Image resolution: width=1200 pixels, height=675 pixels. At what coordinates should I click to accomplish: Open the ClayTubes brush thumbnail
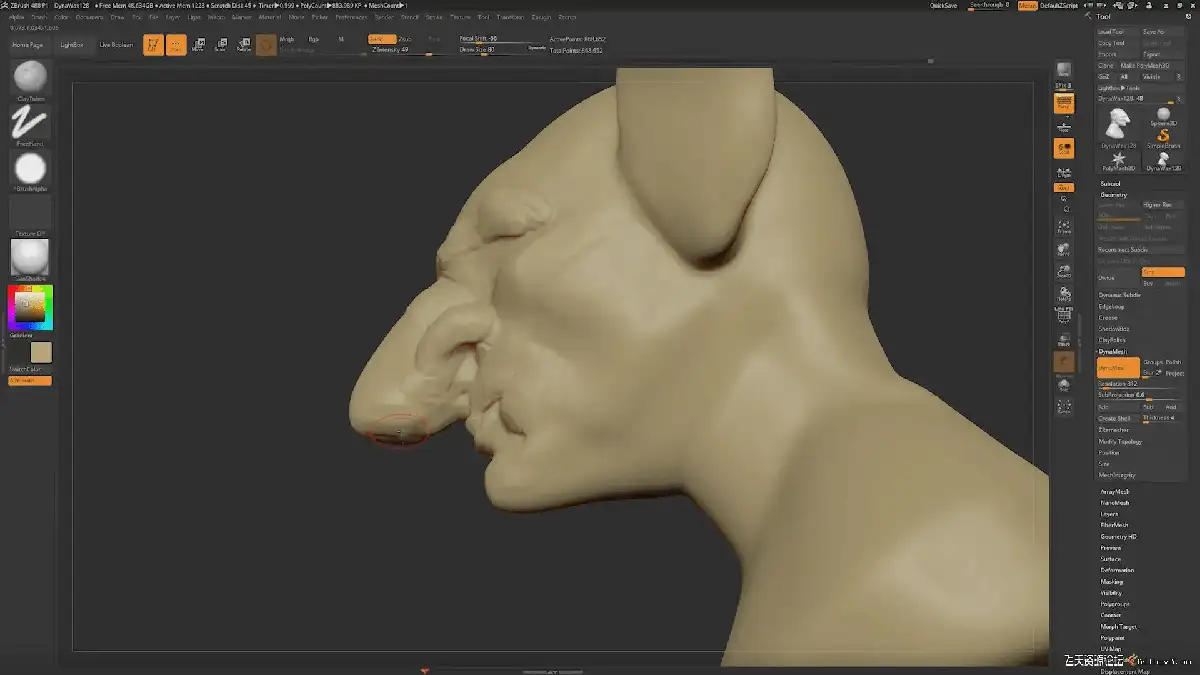point(30,78)
